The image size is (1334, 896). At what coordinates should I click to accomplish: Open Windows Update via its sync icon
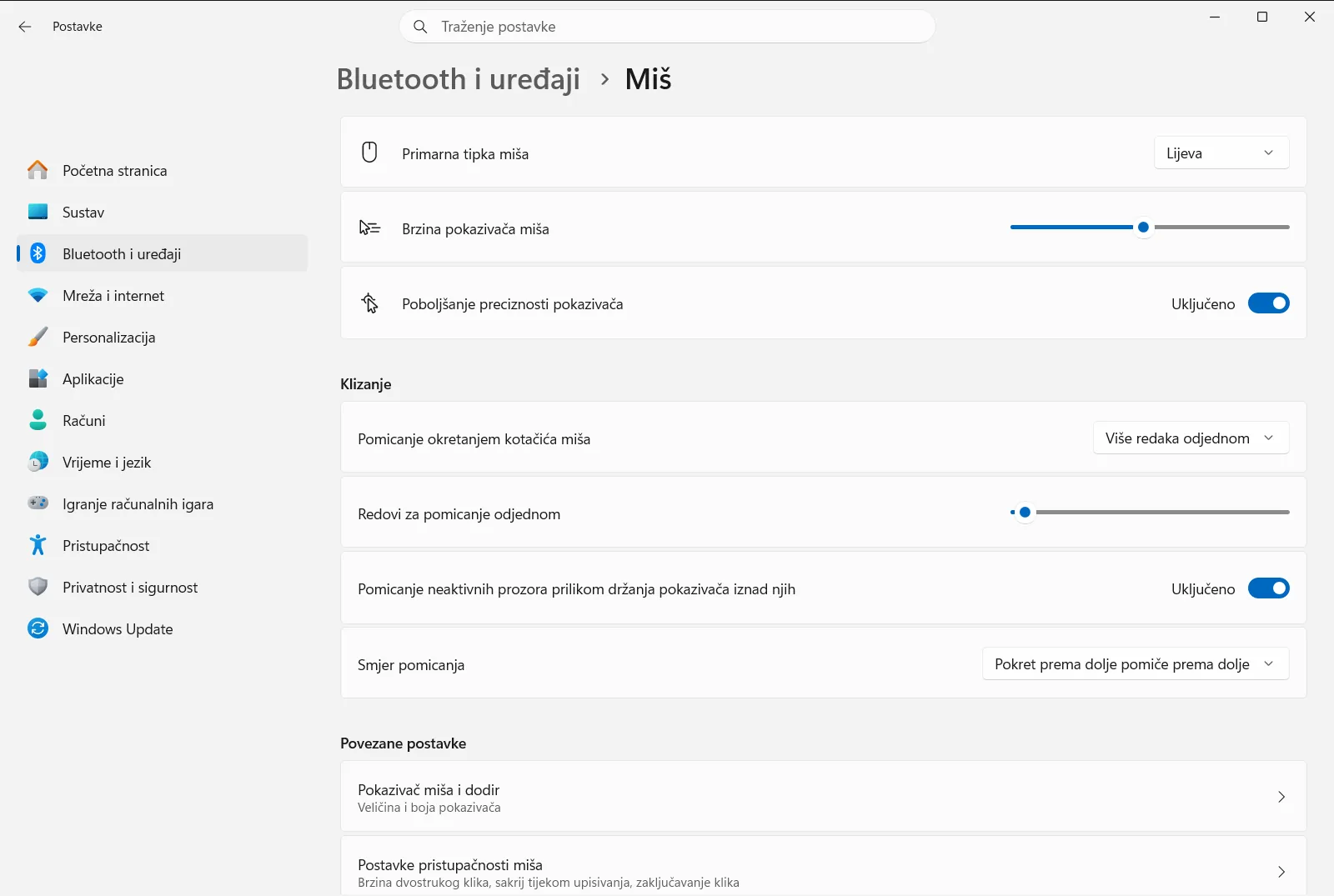pos(38,628)
